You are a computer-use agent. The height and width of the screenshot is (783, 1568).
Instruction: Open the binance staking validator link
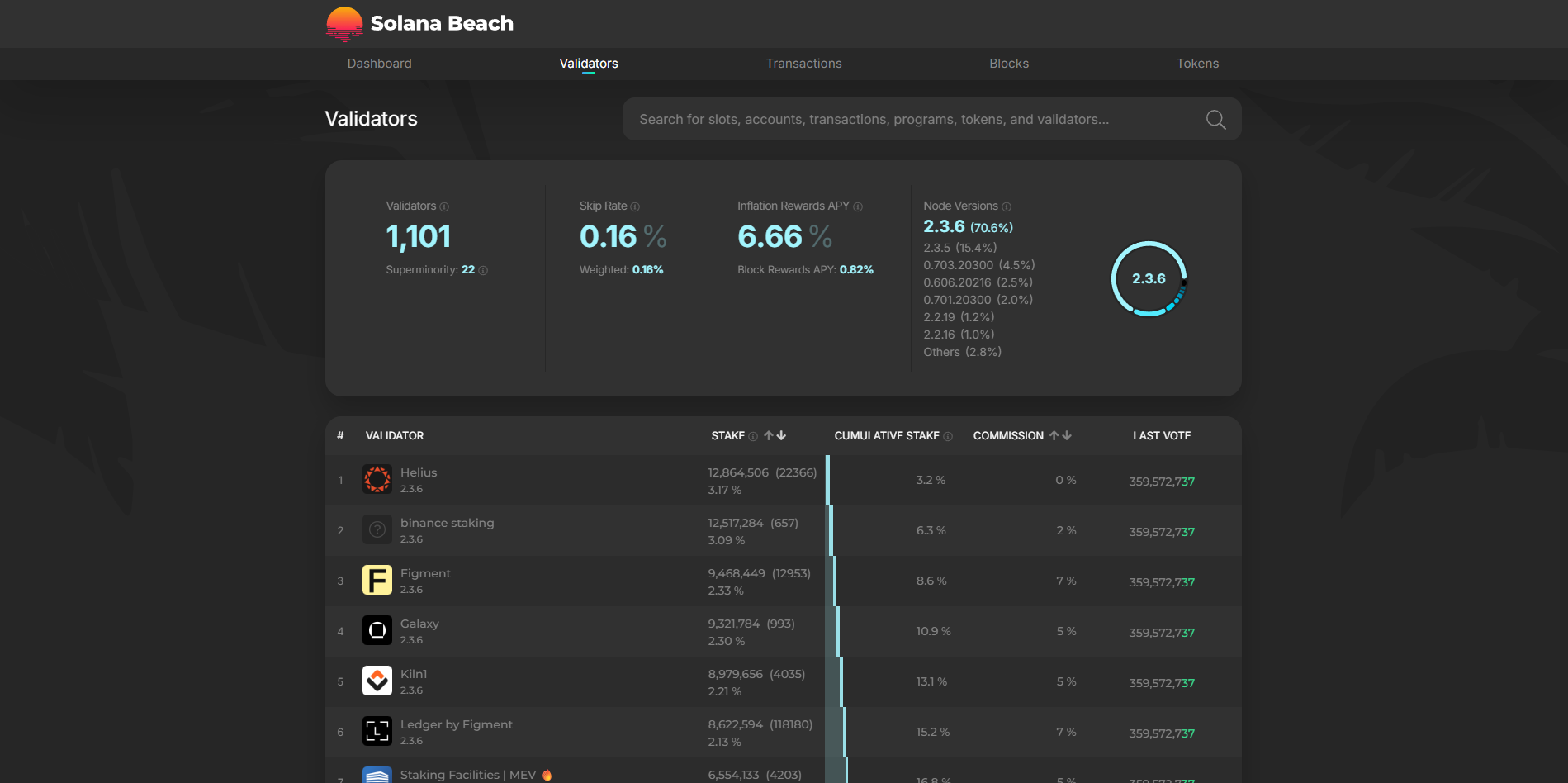coord(447,523)
